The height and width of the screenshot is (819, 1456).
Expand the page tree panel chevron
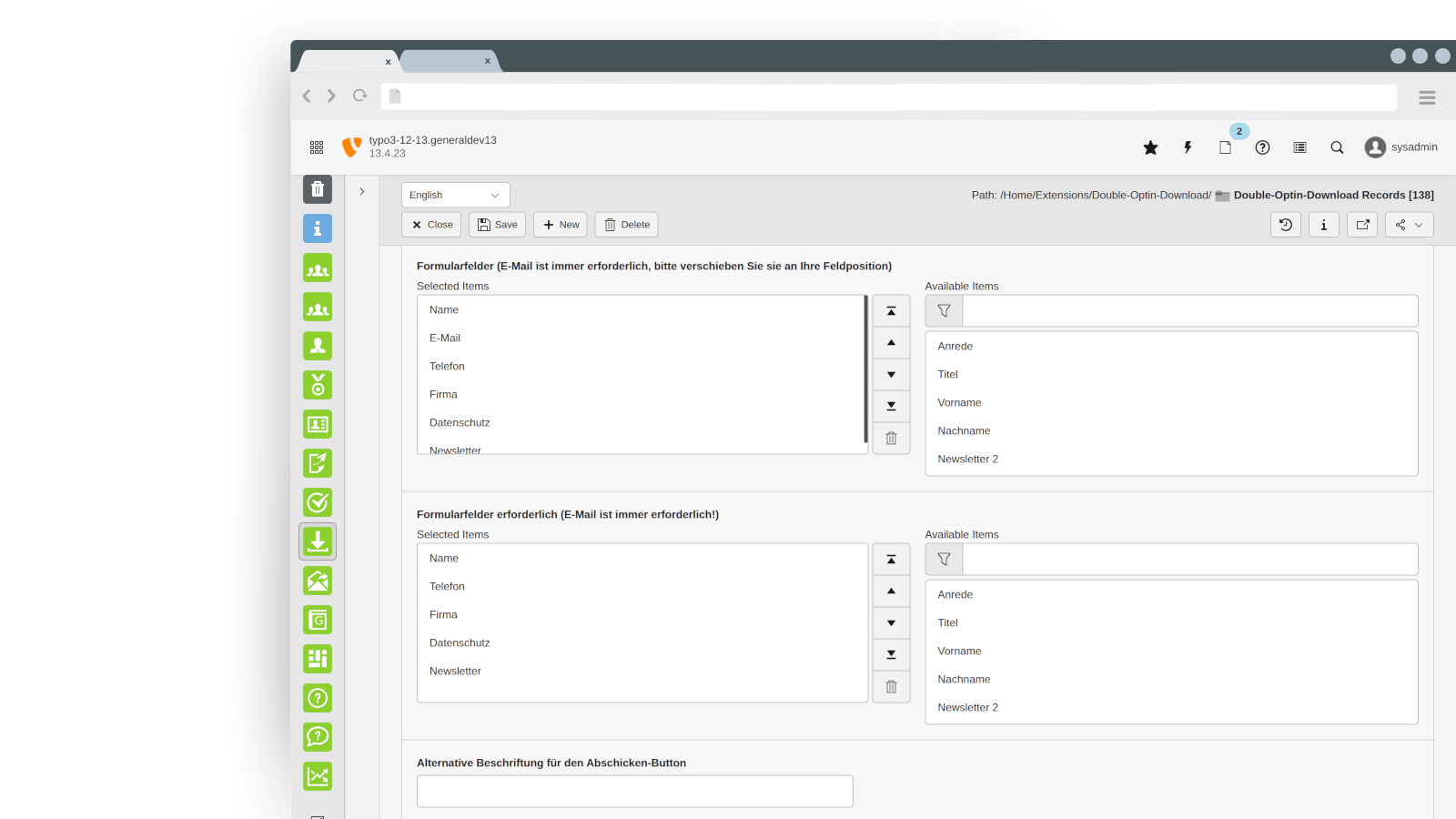(362, 192)
